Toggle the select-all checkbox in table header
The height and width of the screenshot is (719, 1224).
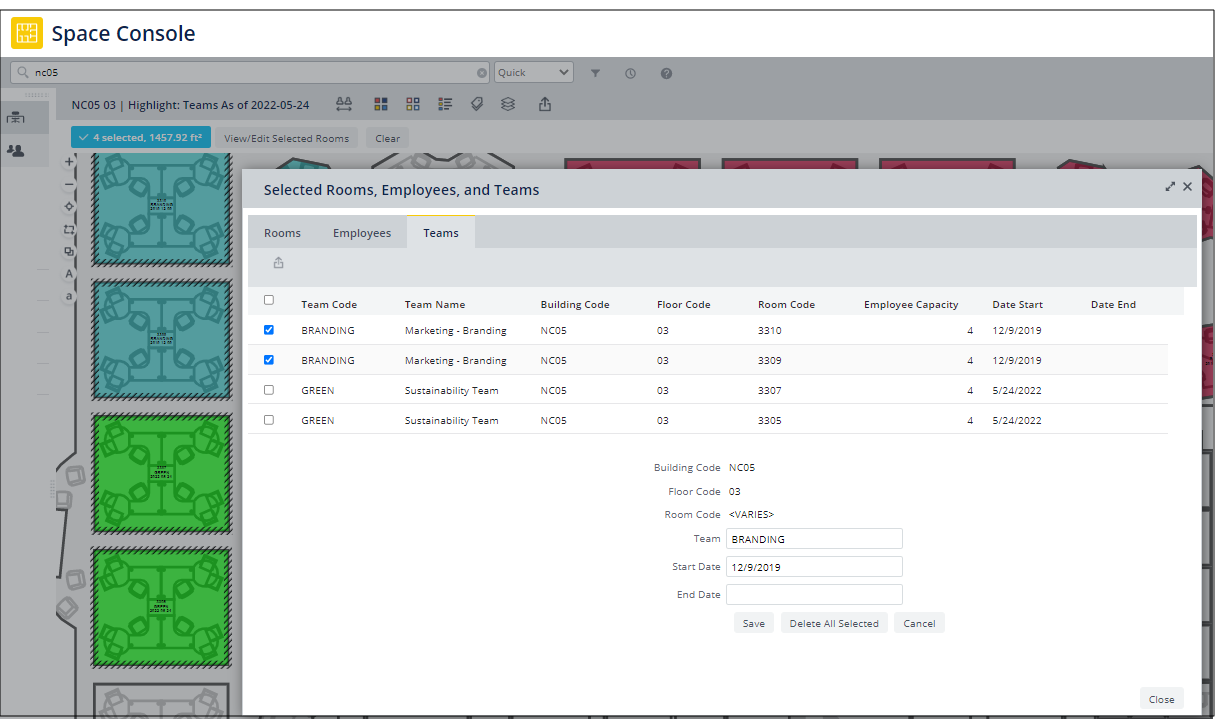click(268, 300)
